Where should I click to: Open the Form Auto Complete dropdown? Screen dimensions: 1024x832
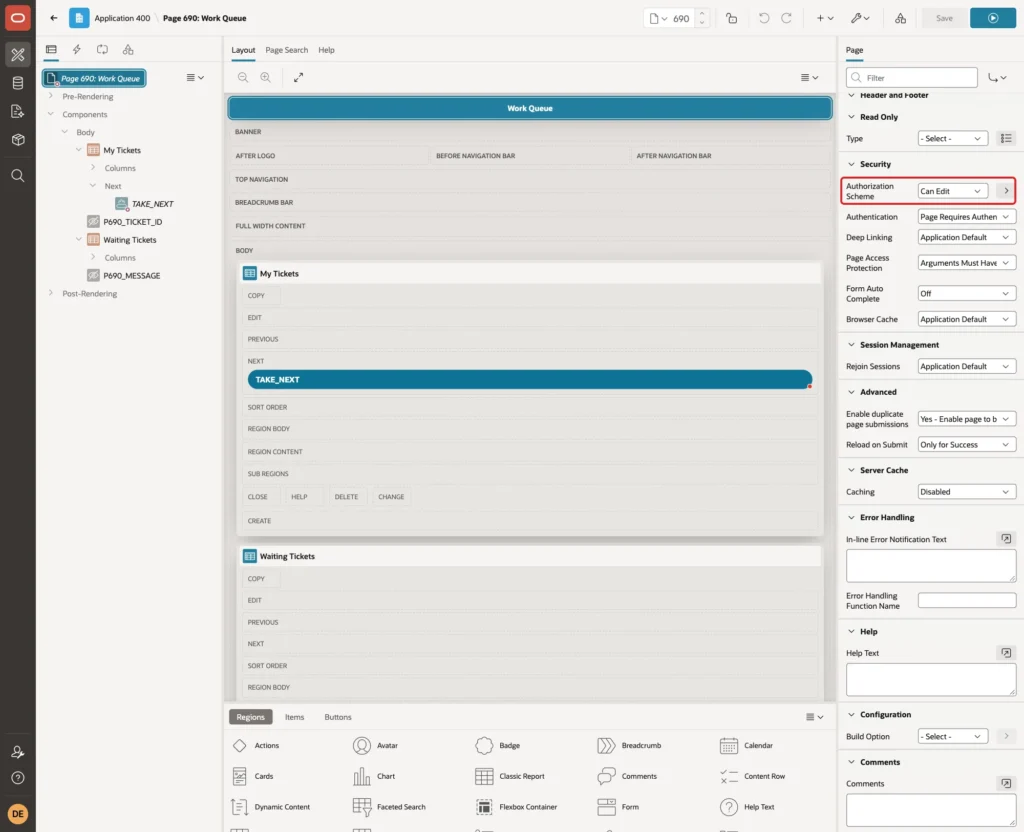click(966, 293)
